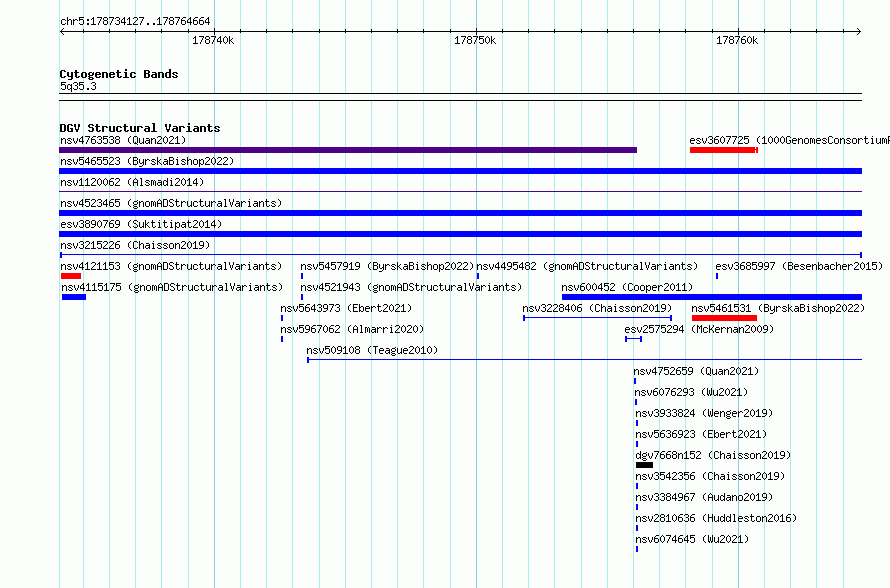Click the 178760k ruler mark
Screen dimensions: 890x588
[737, 40]
